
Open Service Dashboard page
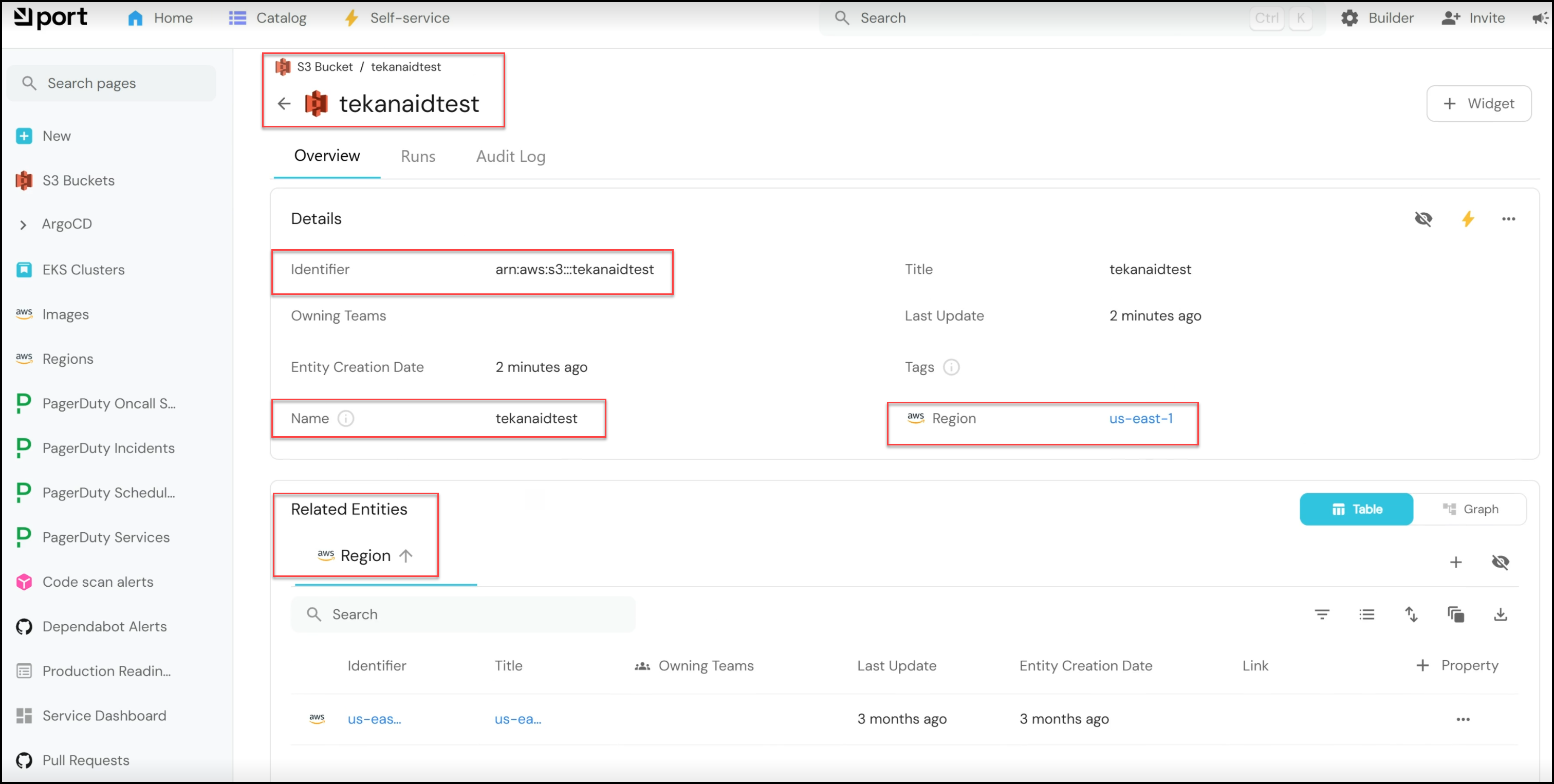[x=91, y=716]
